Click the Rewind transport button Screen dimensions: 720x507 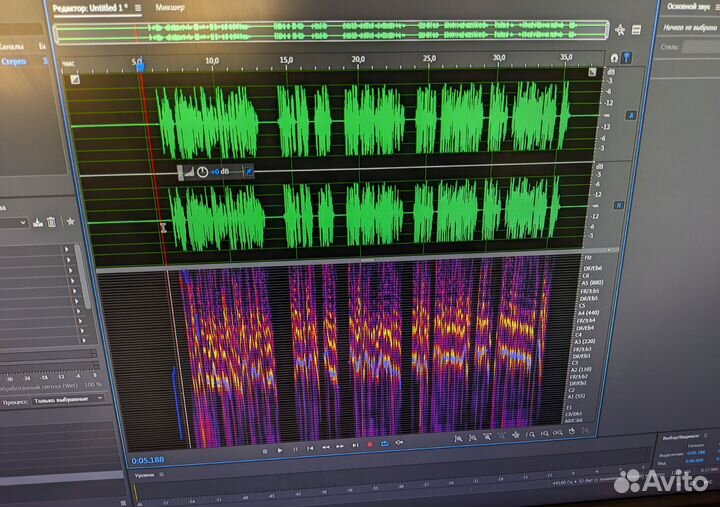tap(326, 447)
